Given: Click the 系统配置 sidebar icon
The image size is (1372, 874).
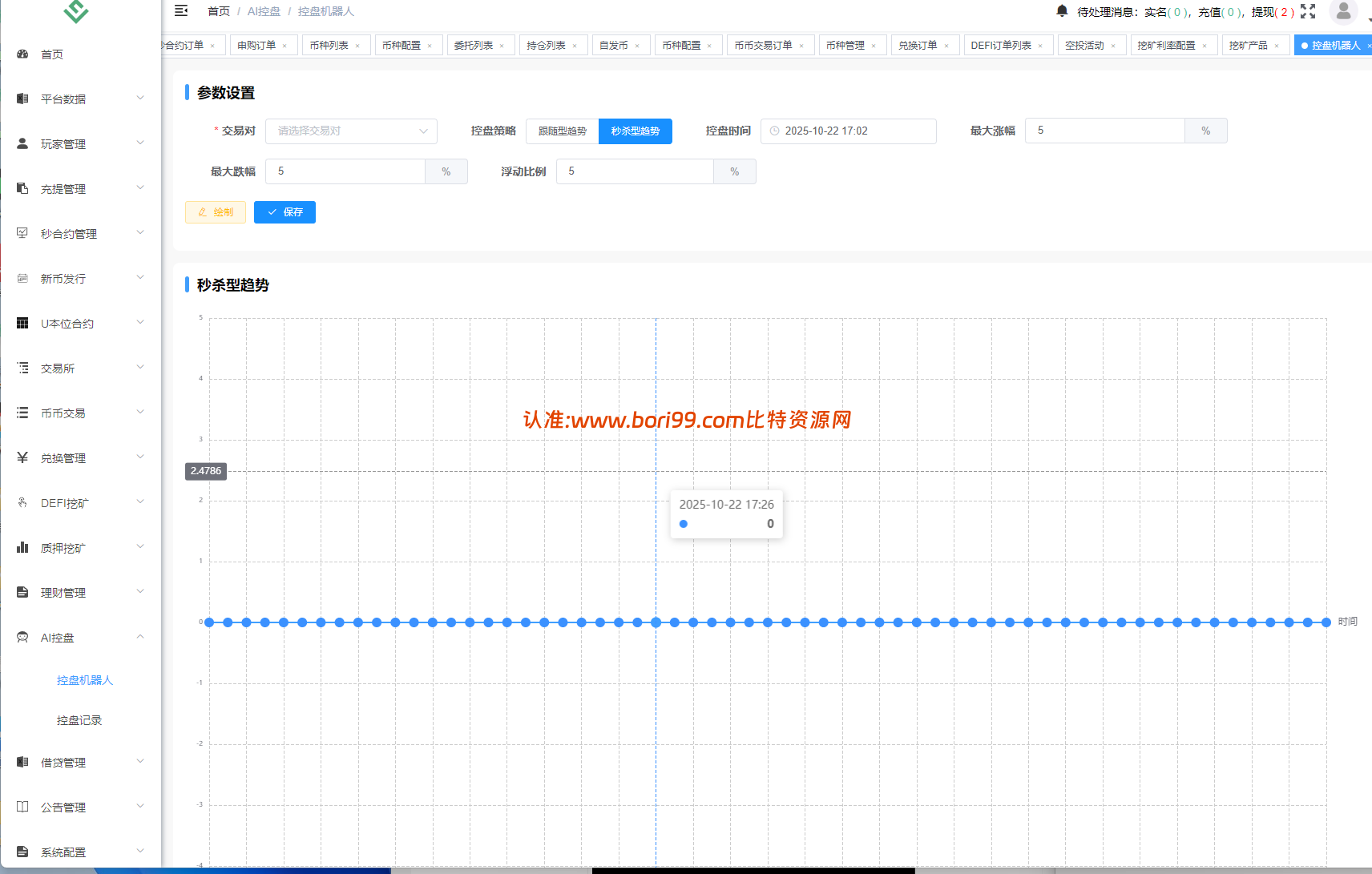Looking at the screenshot, I should (x=22, y=852).
